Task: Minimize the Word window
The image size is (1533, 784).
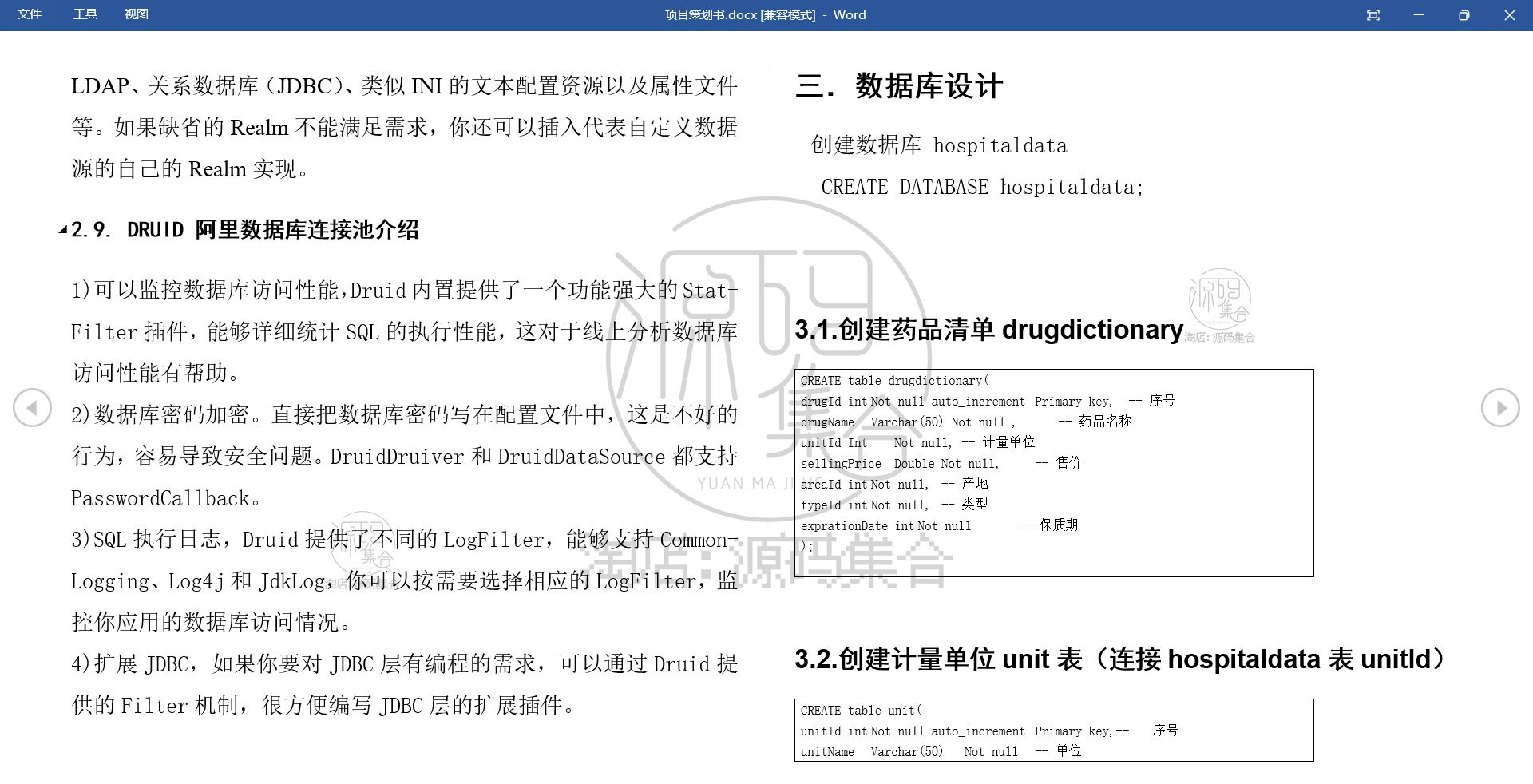Action: click(x=1419, y=15)
